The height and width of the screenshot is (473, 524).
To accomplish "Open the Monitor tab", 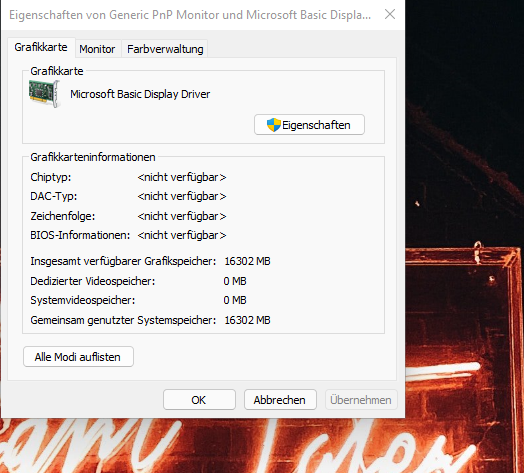I will 97,49.
